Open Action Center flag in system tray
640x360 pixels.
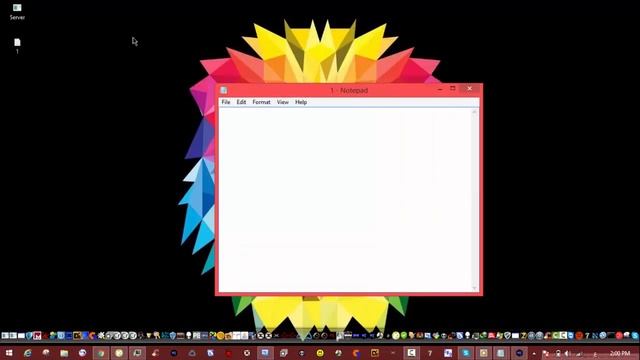546,353
